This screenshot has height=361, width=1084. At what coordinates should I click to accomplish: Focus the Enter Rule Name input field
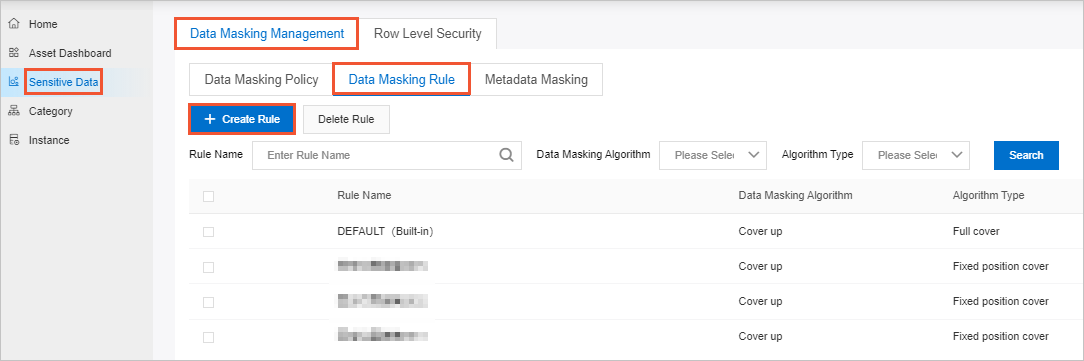click(x=387, y=155)
